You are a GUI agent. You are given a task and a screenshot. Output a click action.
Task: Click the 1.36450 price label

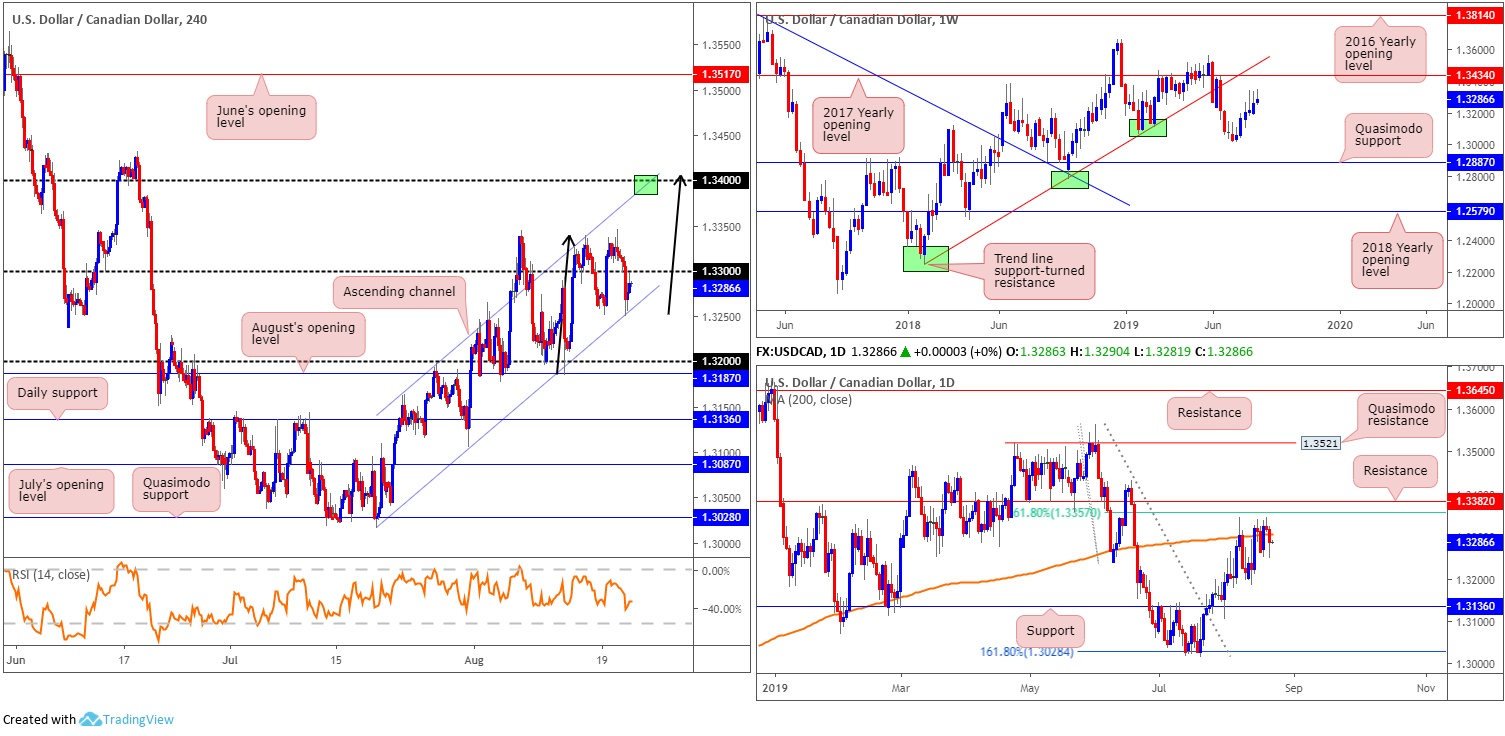pyautogui.click(x=1476, y=390)
